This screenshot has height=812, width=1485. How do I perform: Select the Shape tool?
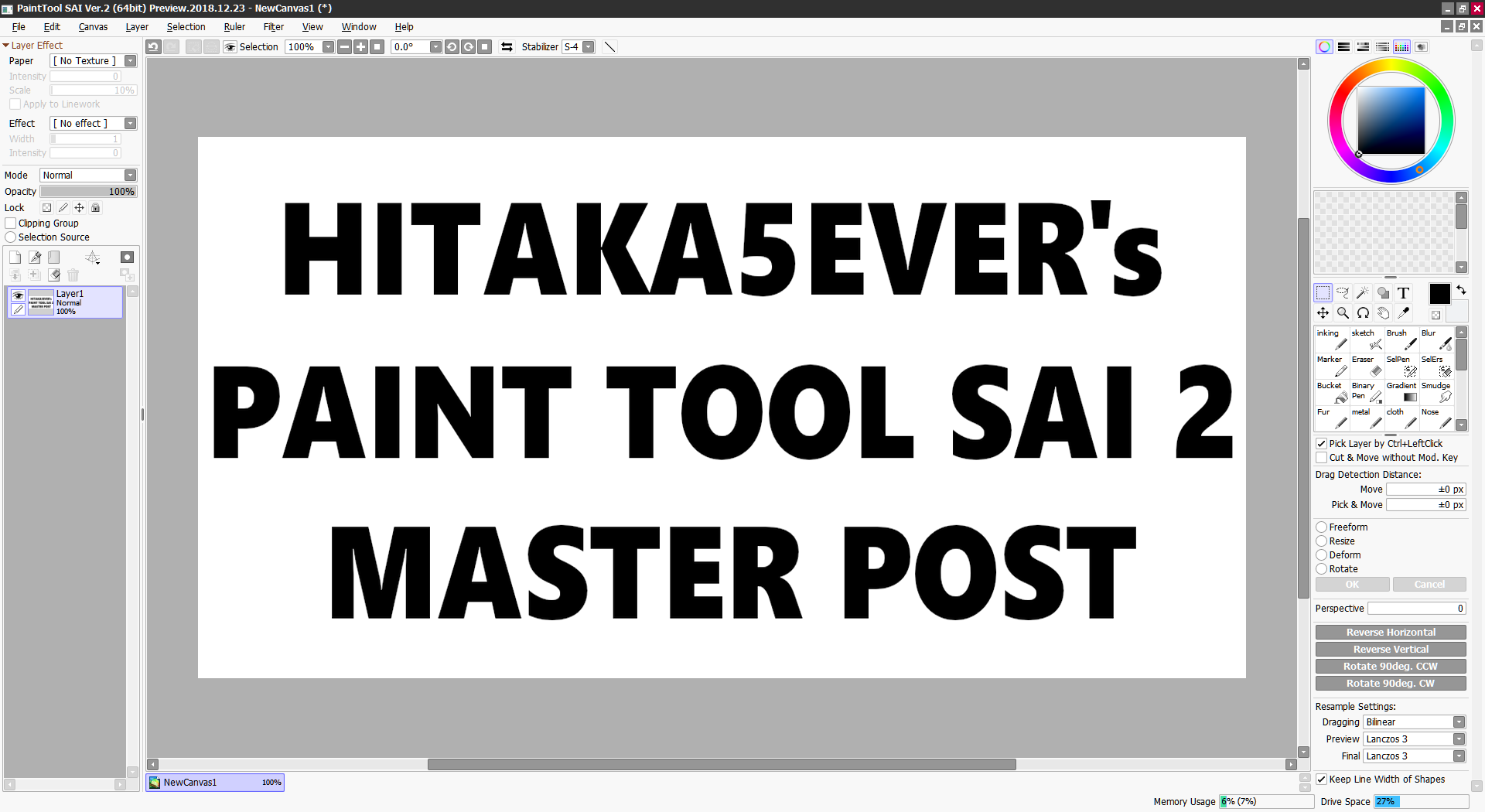coord(1383,293)
